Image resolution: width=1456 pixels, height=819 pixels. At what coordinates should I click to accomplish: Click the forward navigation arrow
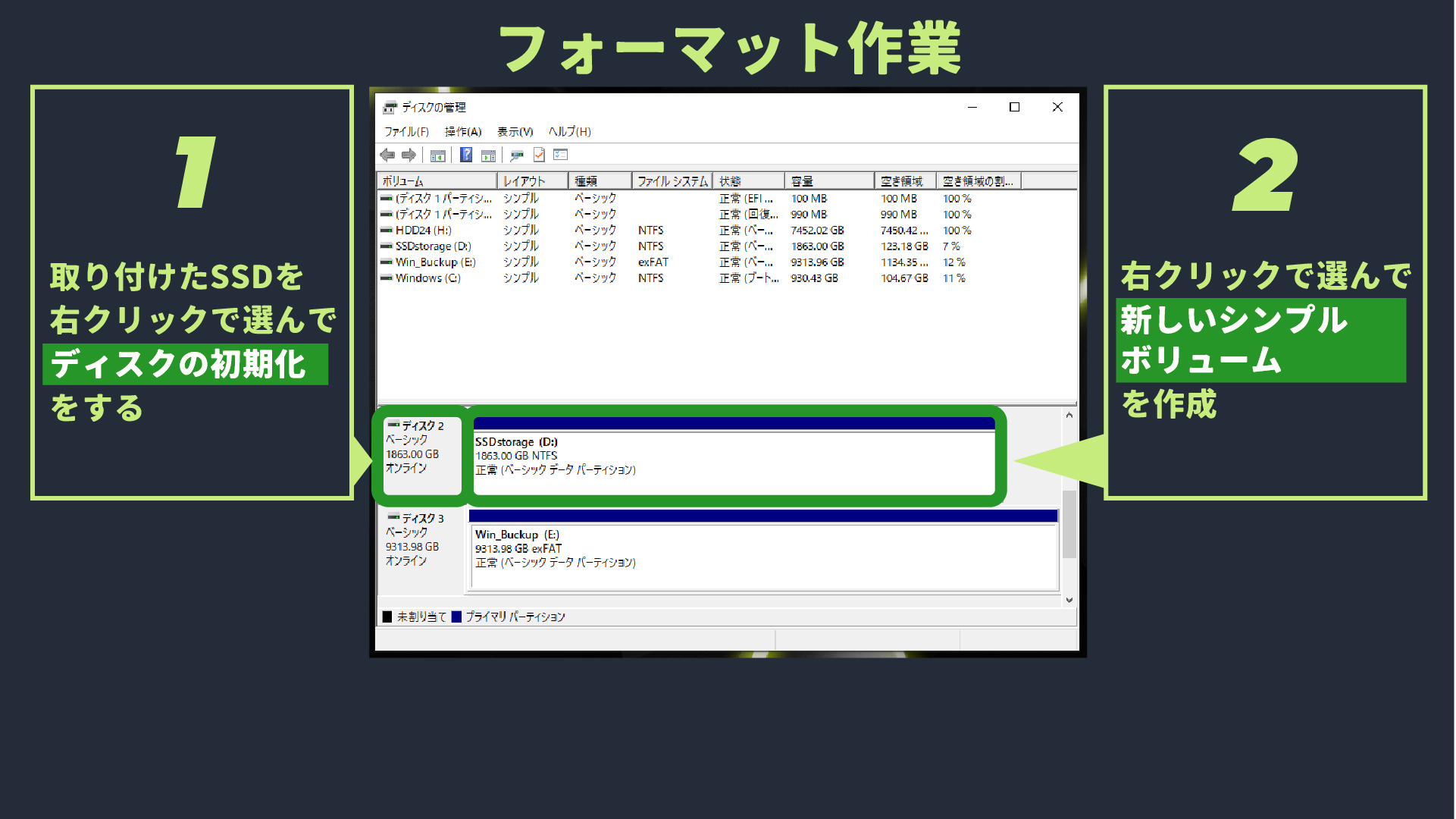409,155
